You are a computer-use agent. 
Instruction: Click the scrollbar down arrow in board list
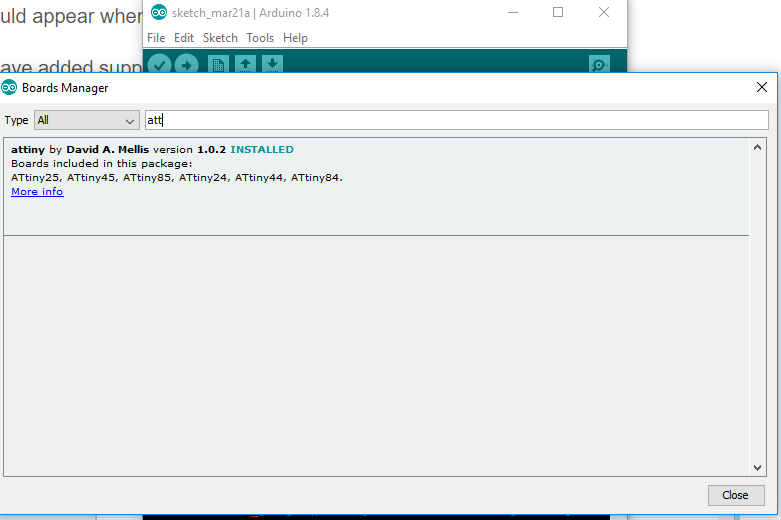(x=757, y=468)
